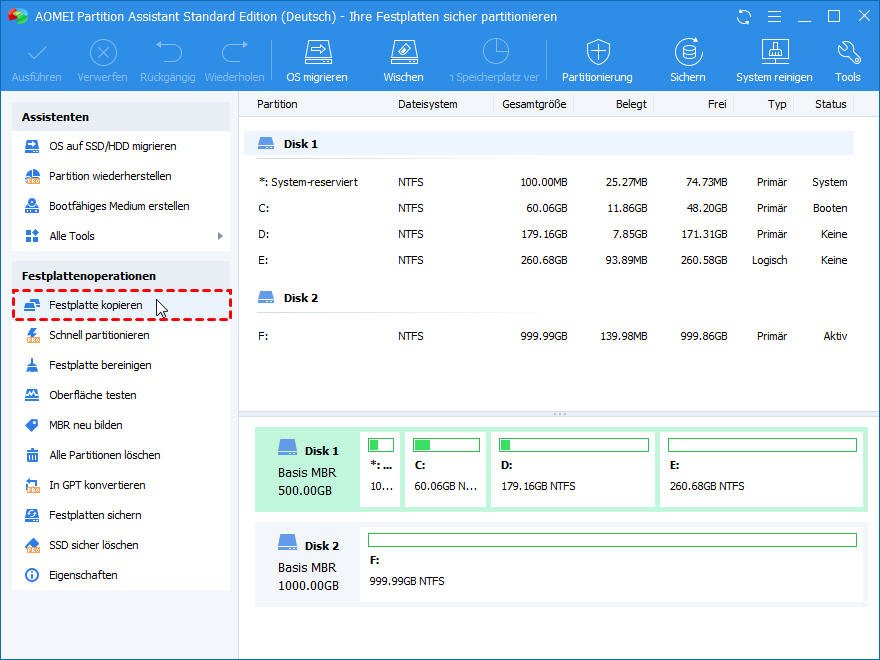Open the Partitionierung tool
The image size is (880, 660).
597,59
